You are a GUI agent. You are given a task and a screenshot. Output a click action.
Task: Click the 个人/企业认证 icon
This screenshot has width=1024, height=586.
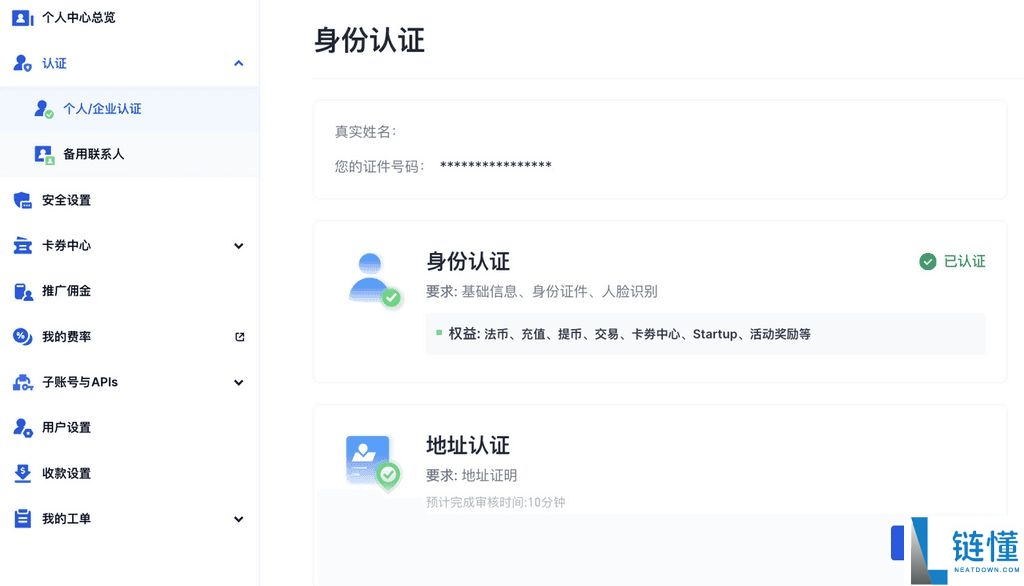(x=44, y=109)
